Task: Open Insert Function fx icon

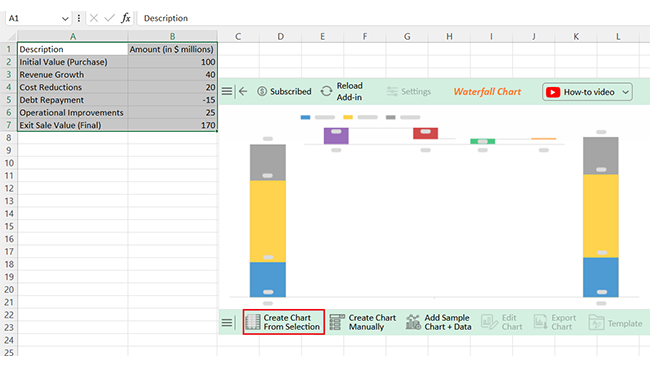Action: pyautogui.click(x=126, y=18)
